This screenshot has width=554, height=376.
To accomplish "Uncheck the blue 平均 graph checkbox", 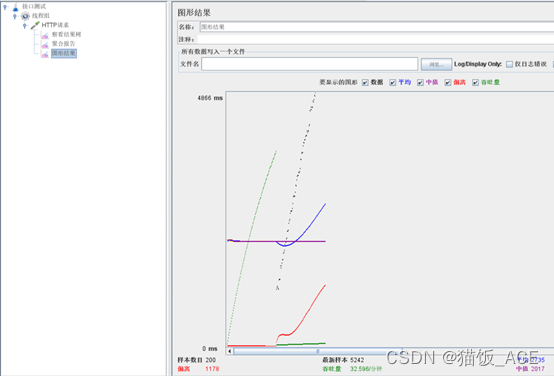I will pyautogui.click(x=393, y=82).
